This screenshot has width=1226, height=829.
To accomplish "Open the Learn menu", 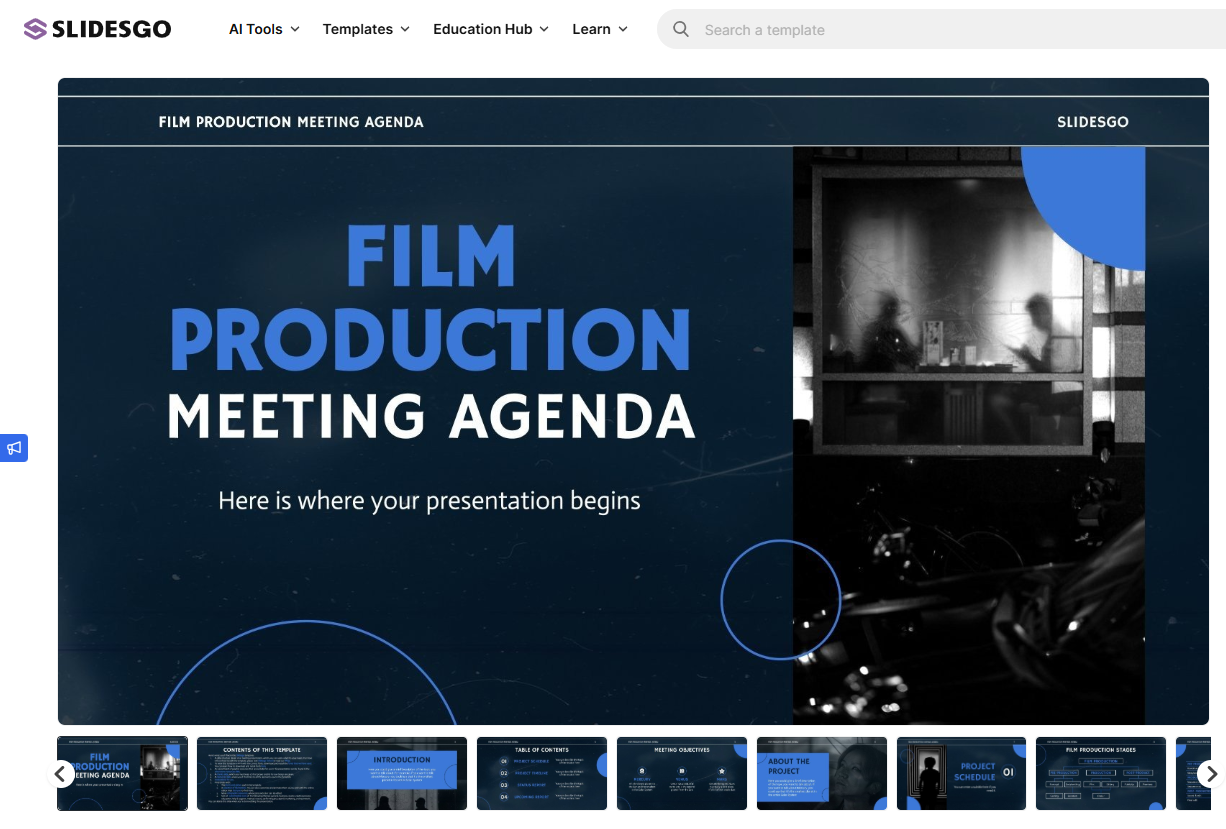I will (x=600, y=29).
